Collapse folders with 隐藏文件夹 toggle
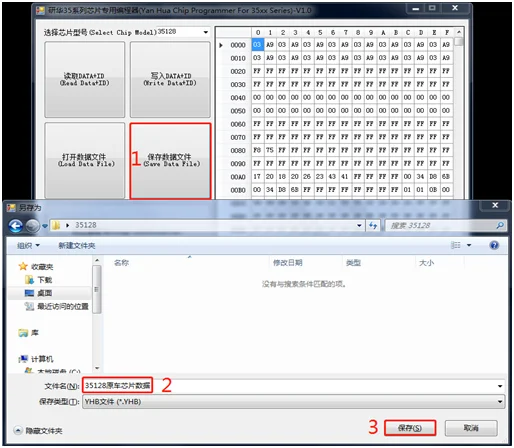Image resolution: width=514 pixels, height=448 pixels. pos(38,431)
